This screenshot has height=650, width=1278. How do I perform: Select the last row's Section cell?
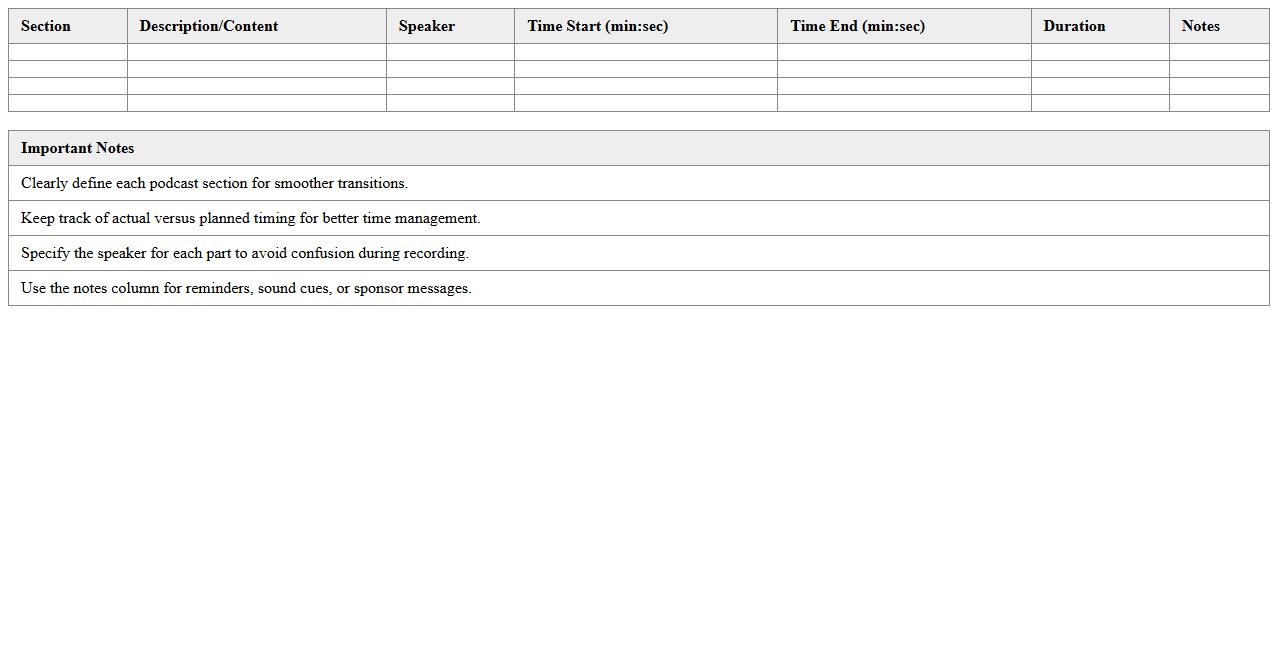point(68,103)
